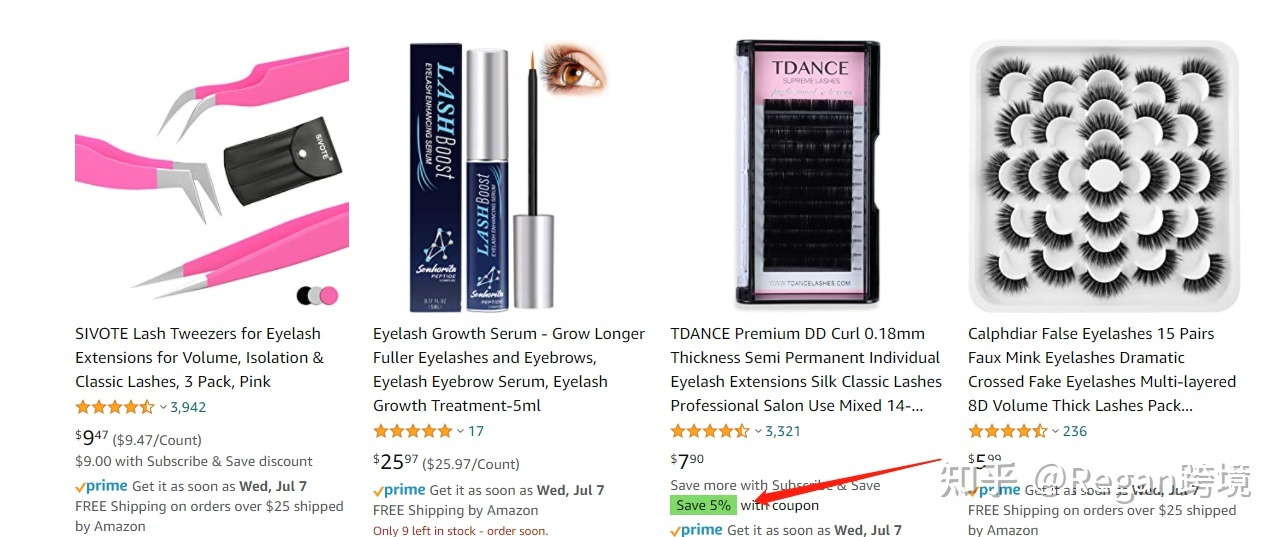Select the black color swatch for SIVOTE tweezers
The image size is (1284, 537).
(305, 295)
